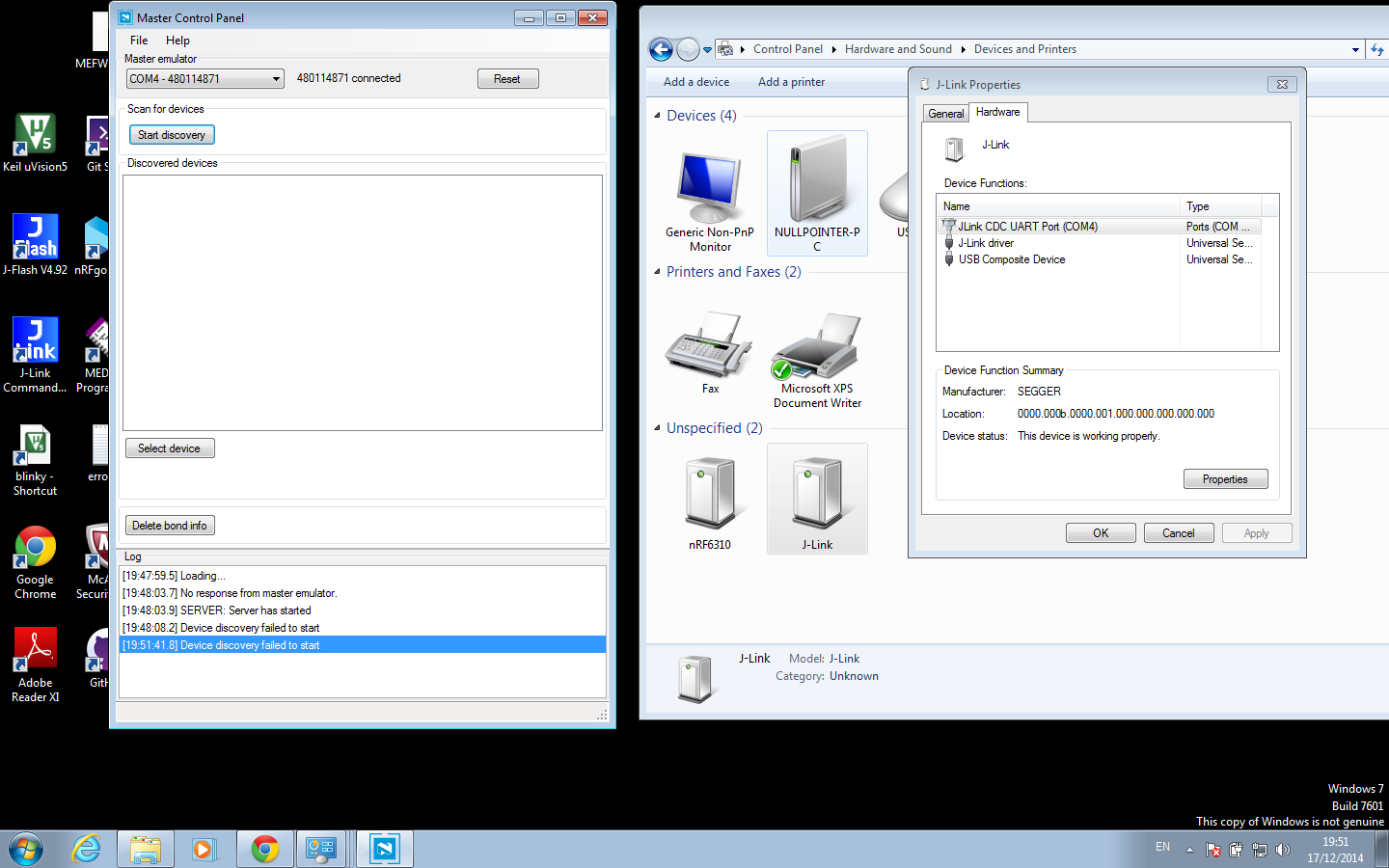Screen dimensions: 1389x868
Task: Collapse the Devices (4) group
Action: click(658, 115)
